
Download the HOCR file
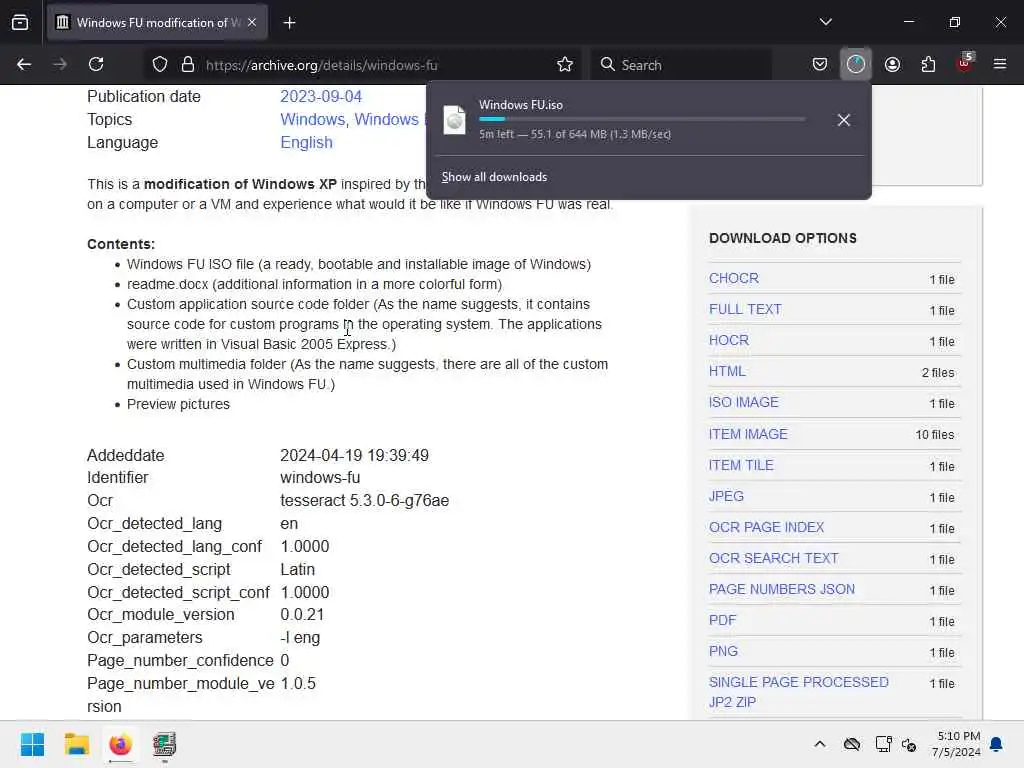729,340
